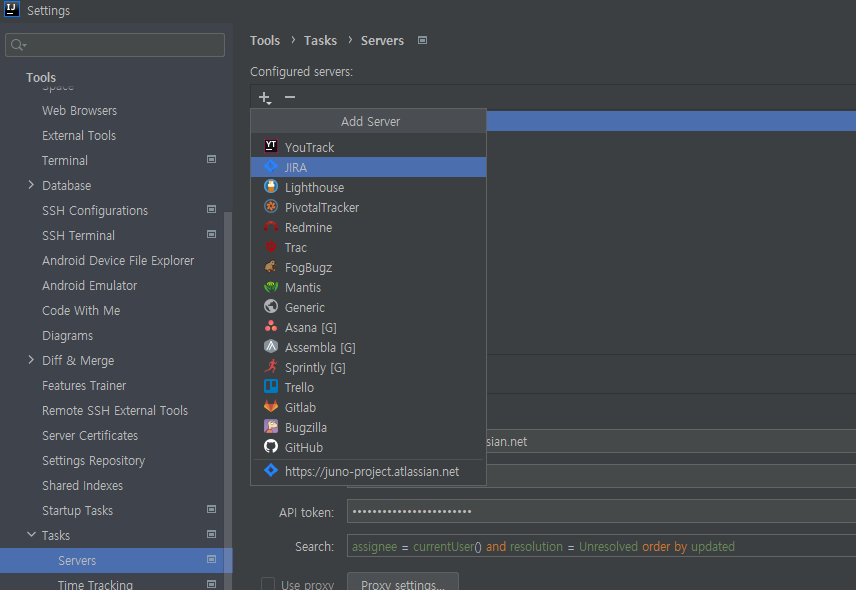Open Server Certificates settings
856x590 pixels.
[x=90, y=436]
